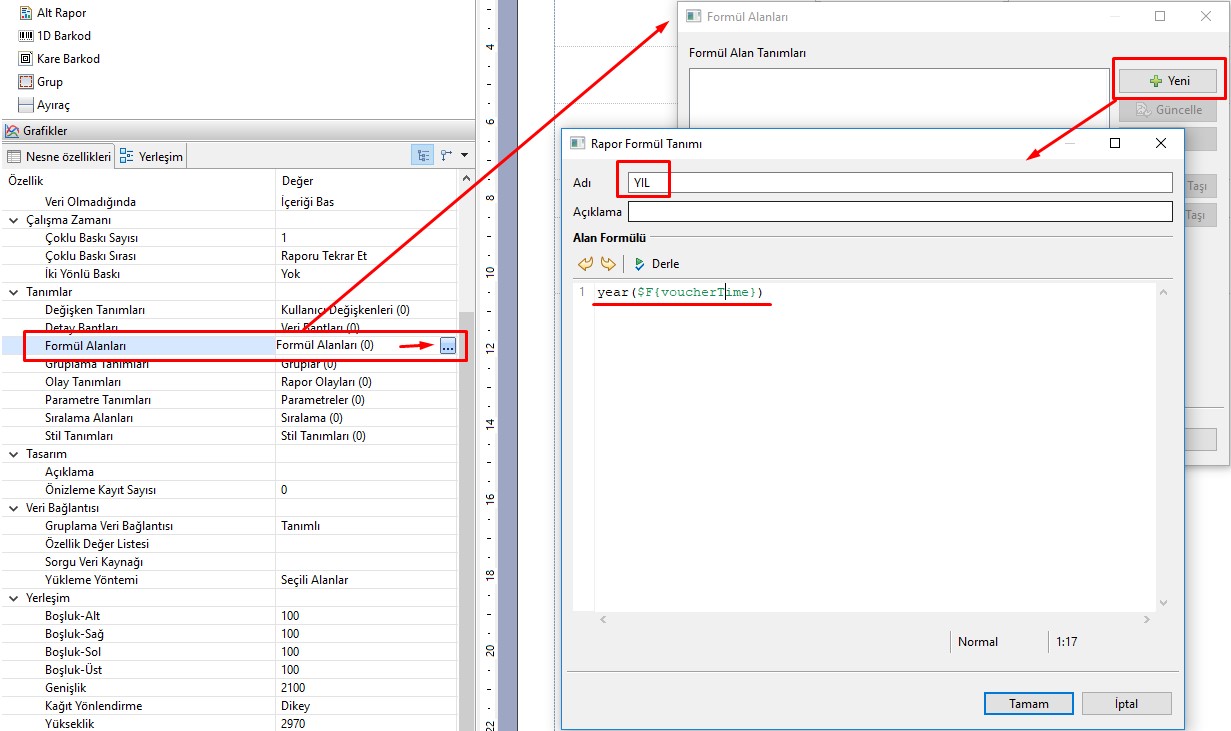Collapse the Çalışma Zamanı section
This screenshot has height=731, width=1231.
pos(14,220)
